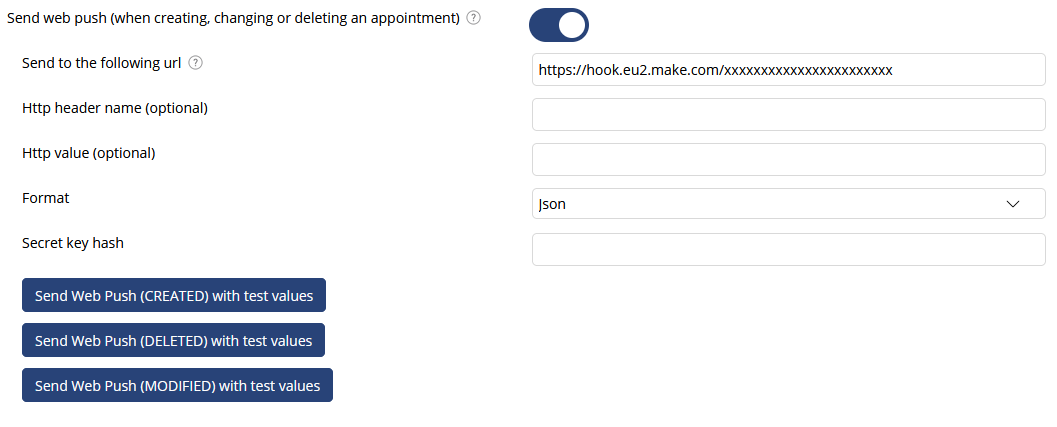Click the Send Web Push (DELETED) test button

coord(173,340)
